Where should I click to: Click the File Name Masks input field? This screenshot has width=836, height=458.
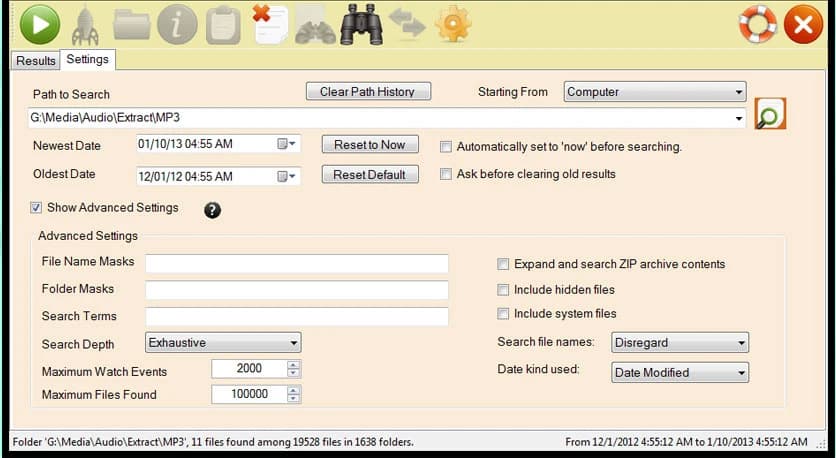(297, 263)
